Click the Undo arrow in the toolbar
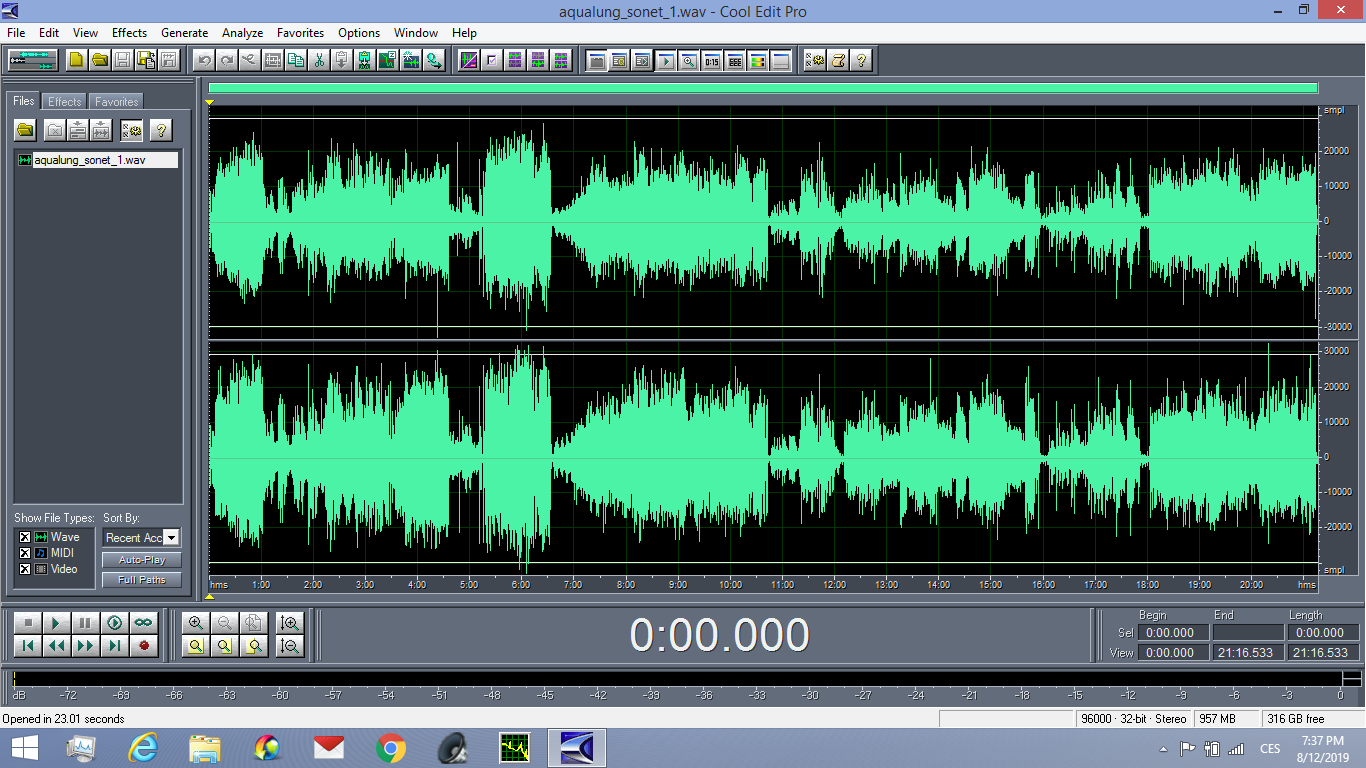1366x768 pixels. click(x=204, y=60)
